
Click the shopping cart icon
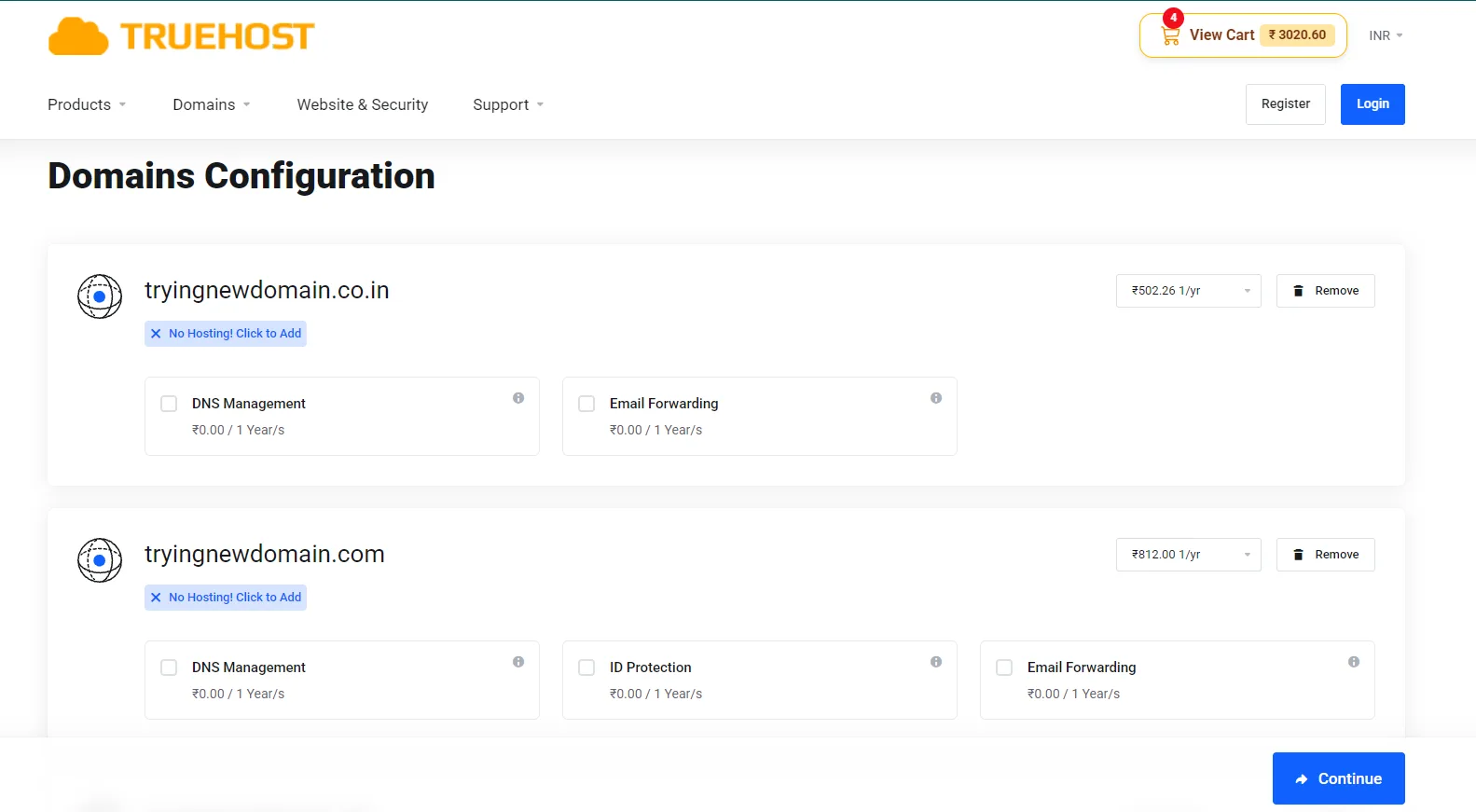point(1170,35)
